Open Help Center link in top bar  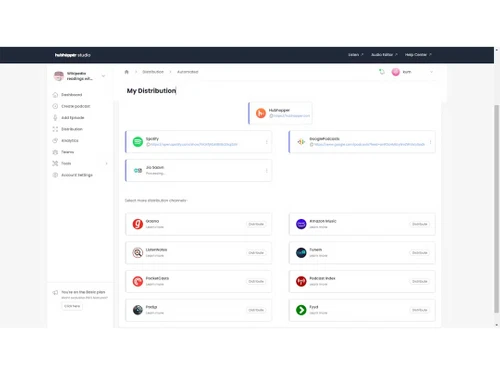click(x=418, y=55)
